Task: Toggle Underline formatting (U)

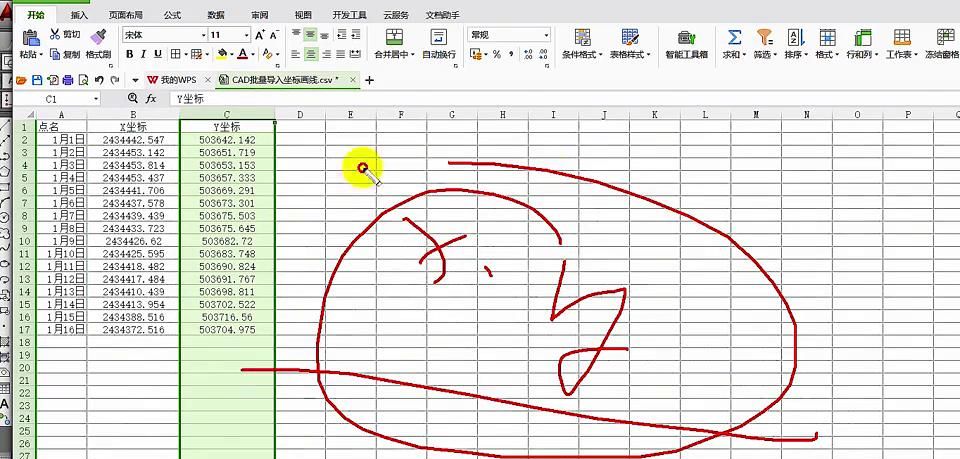Action: [x=158, y=54]
